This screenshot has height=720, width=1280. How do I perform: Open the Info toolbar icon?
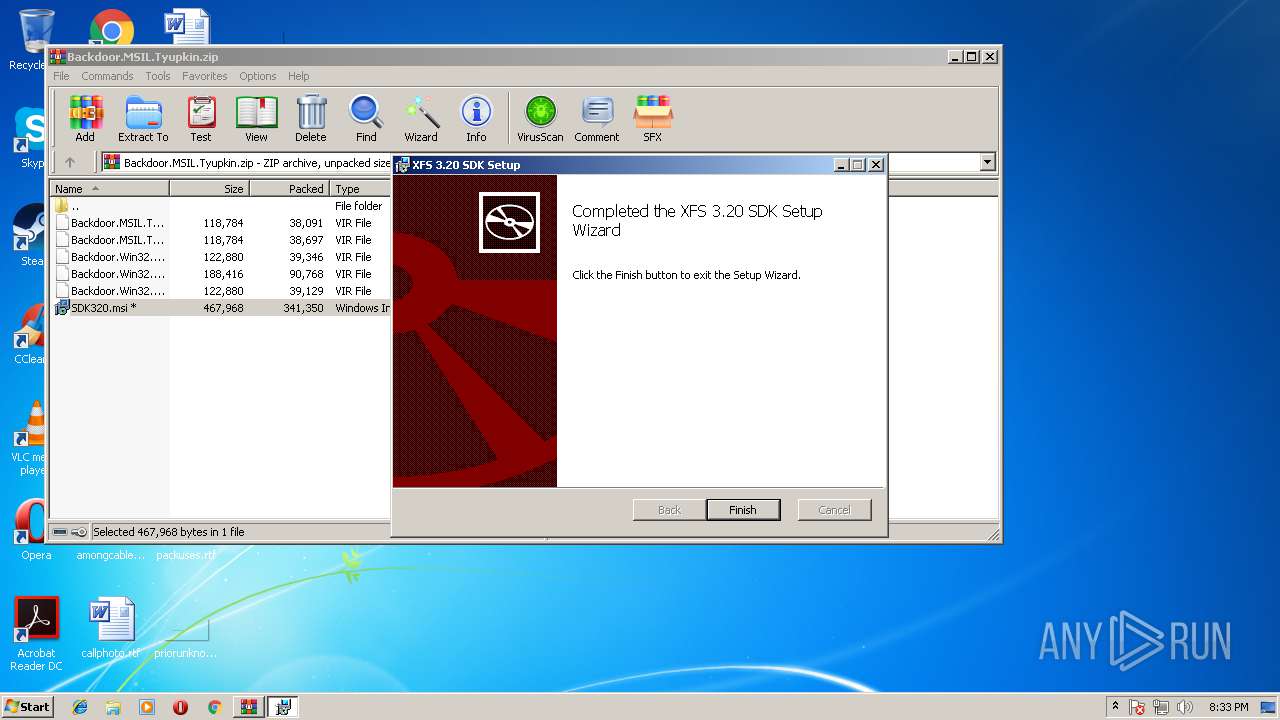[476, 119]
